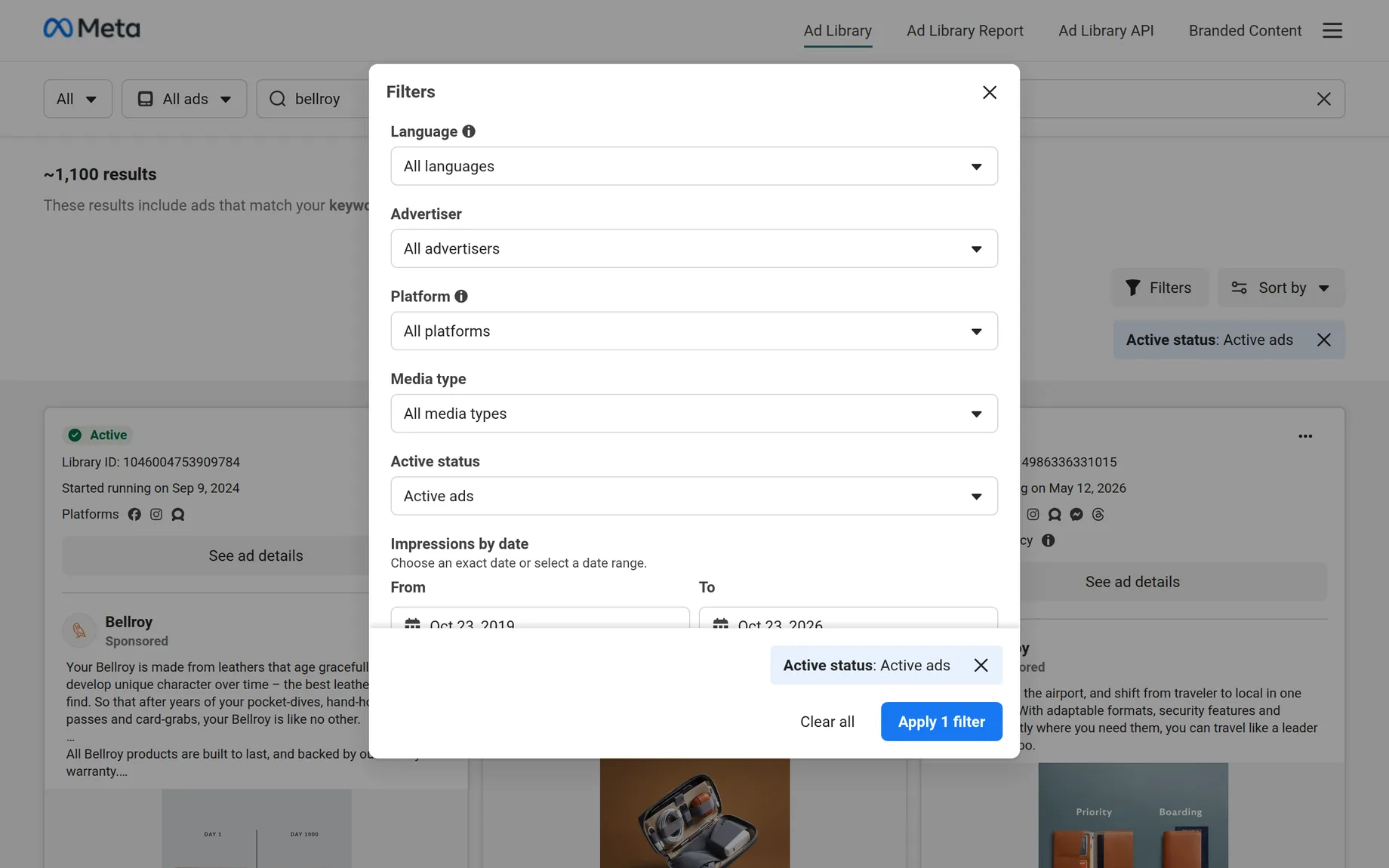Click the search magnifier icon
Image resolution: width=1389 pixels, height=868 pixels.
[278, 99]
